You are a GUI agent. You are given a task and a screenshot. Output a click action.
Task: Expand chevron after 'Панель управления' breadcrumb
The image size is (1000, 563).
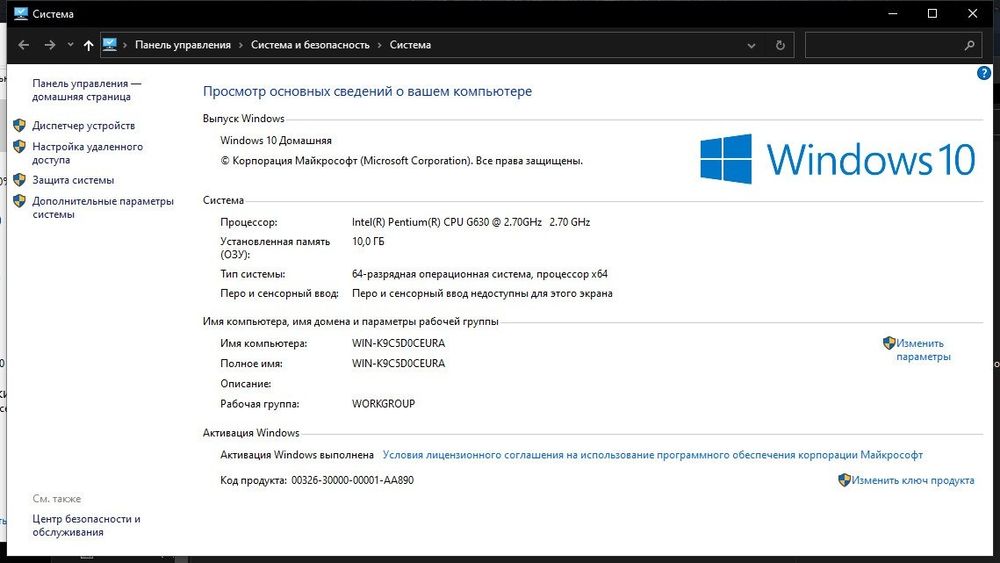pos(241,45)
